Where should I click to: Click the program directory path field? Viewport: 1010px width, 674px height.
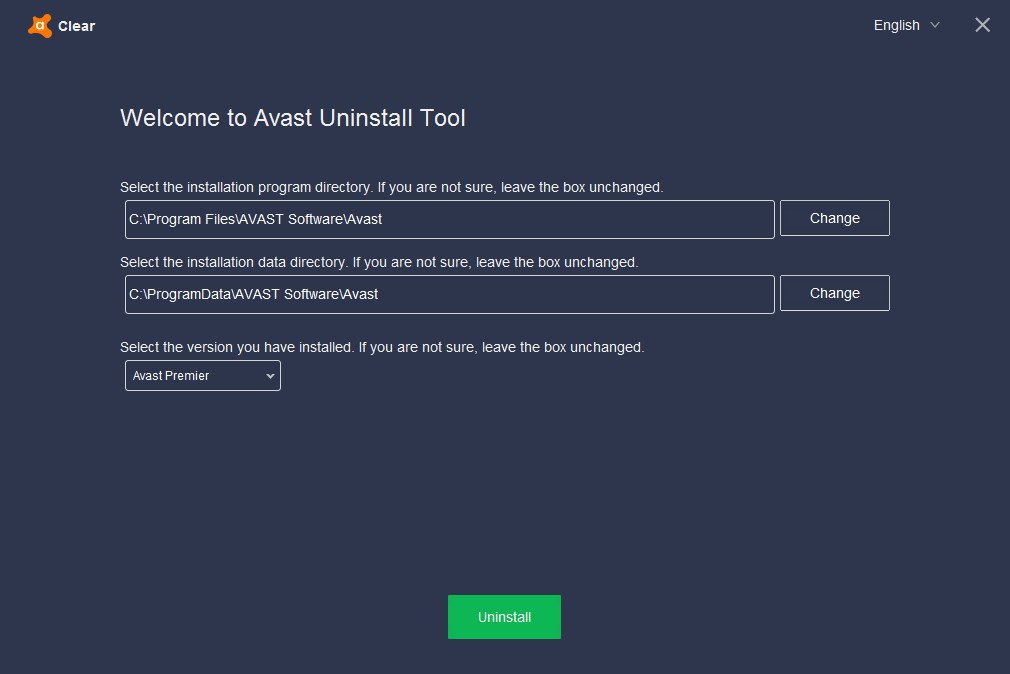(449, 219)
